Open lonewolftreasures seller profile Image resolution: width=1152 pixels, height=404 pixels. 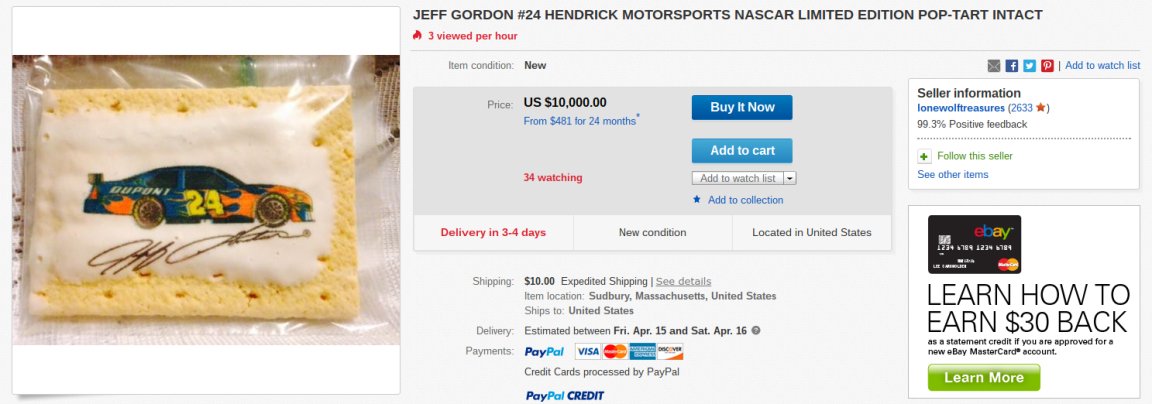[x=961, y=108]
